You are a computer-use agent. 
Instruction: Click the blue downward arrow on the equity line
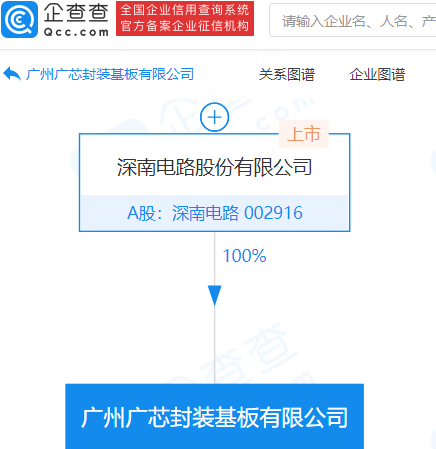[x=215, y=296]
